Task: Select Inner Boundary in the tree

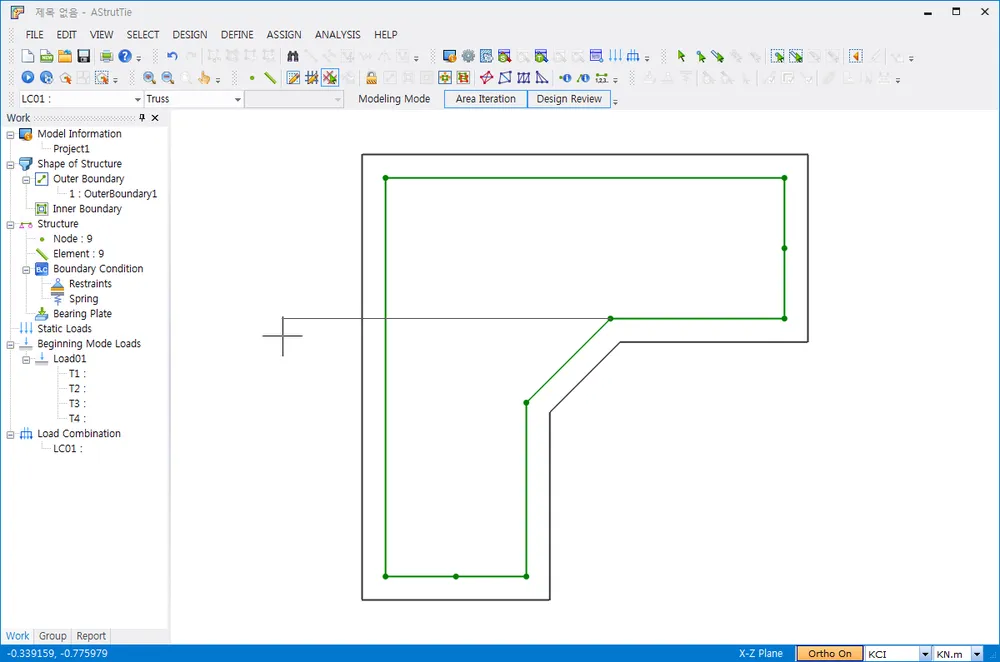Action: click(x=87, y=209)
